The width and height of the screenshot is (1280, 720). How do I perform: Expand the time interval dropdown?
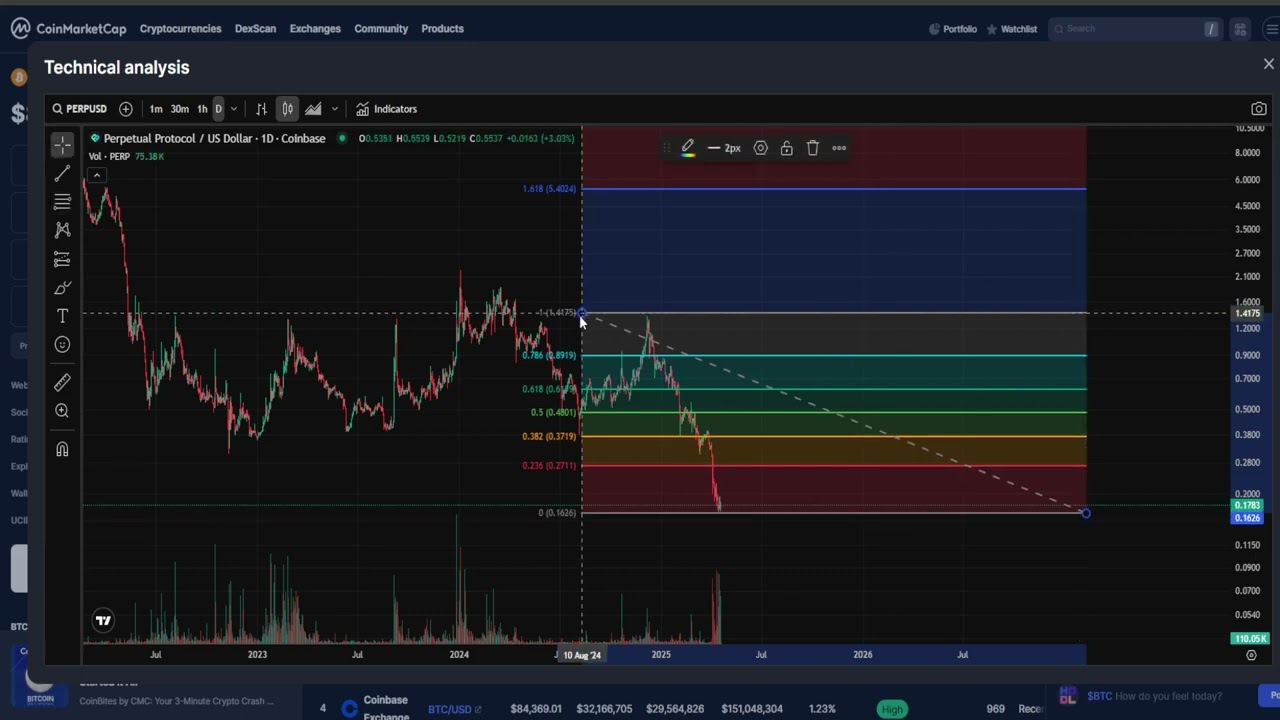click(x=233, y=109)
